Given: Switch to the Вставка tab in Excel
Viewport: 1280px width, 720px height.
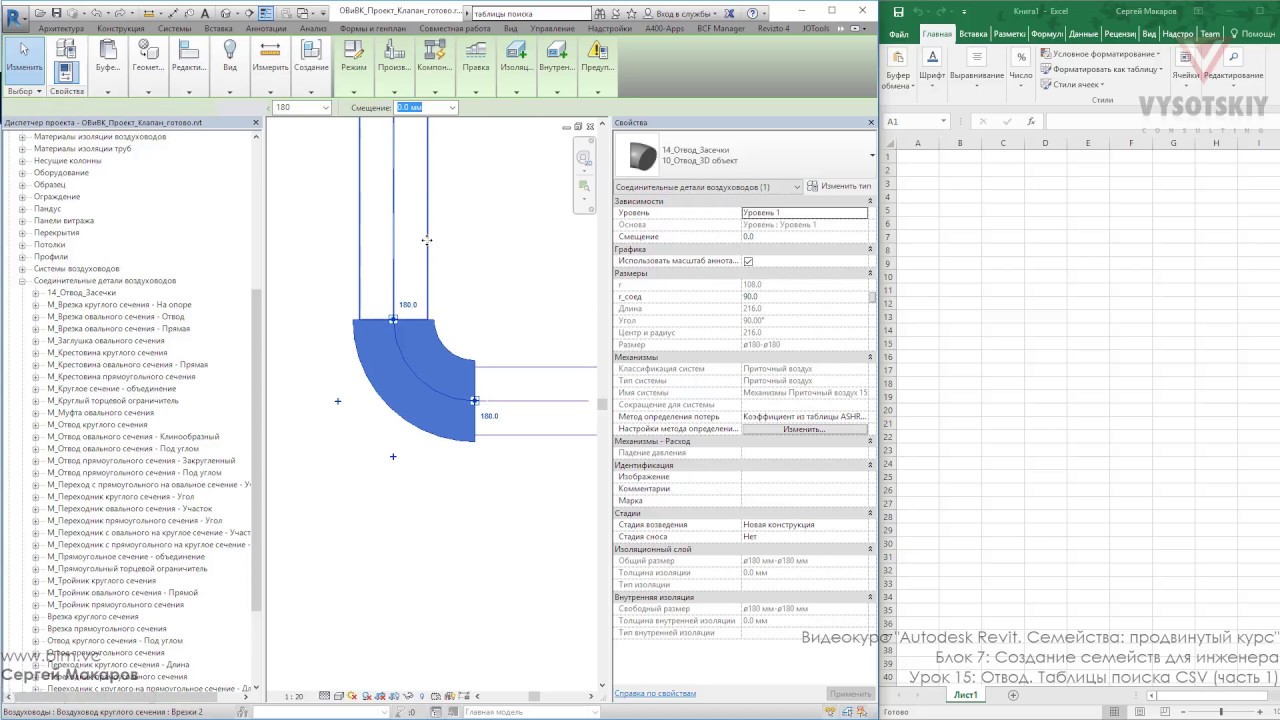Looking at the screenshot, I should pyautogui.click(x=973, y=34).
